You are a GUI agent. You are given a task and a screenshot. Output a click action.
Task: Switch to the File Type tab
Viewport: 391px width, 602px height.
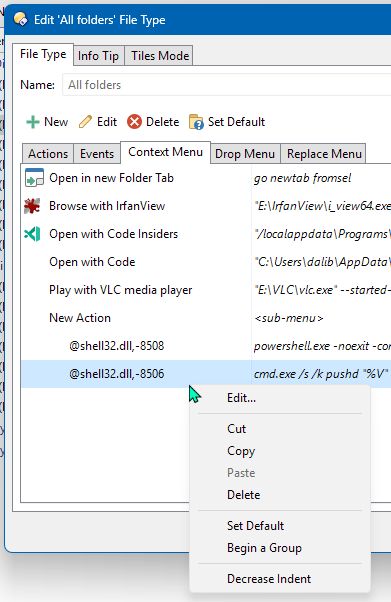(43, 55)
